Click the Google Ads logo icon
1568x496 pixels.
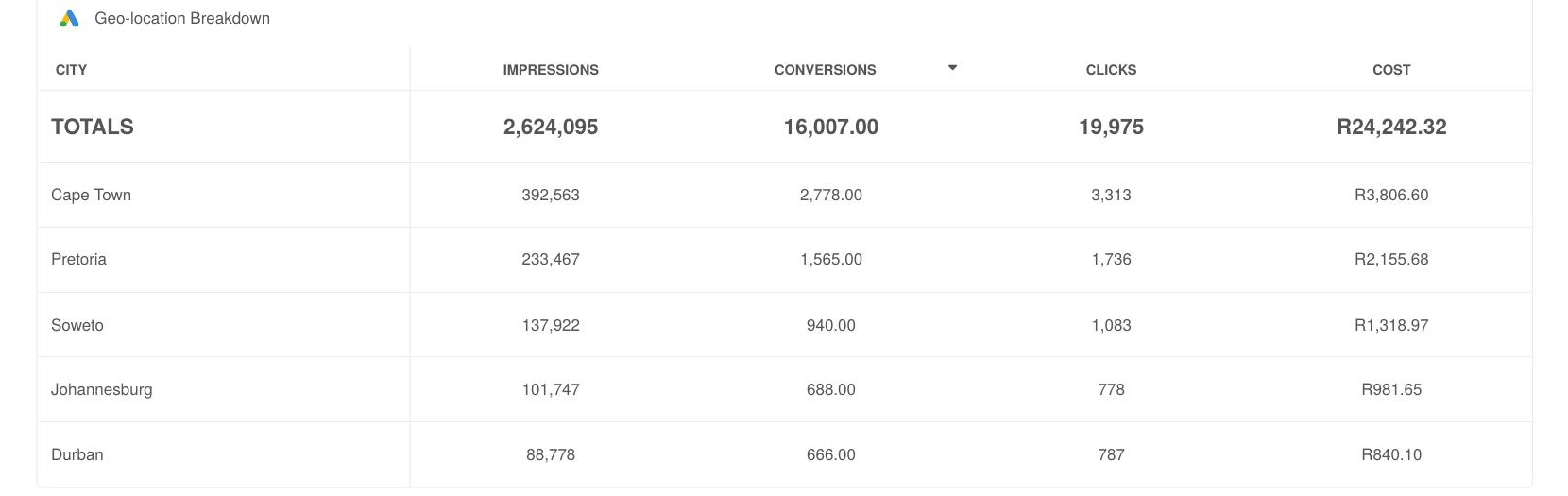point(69,19)
